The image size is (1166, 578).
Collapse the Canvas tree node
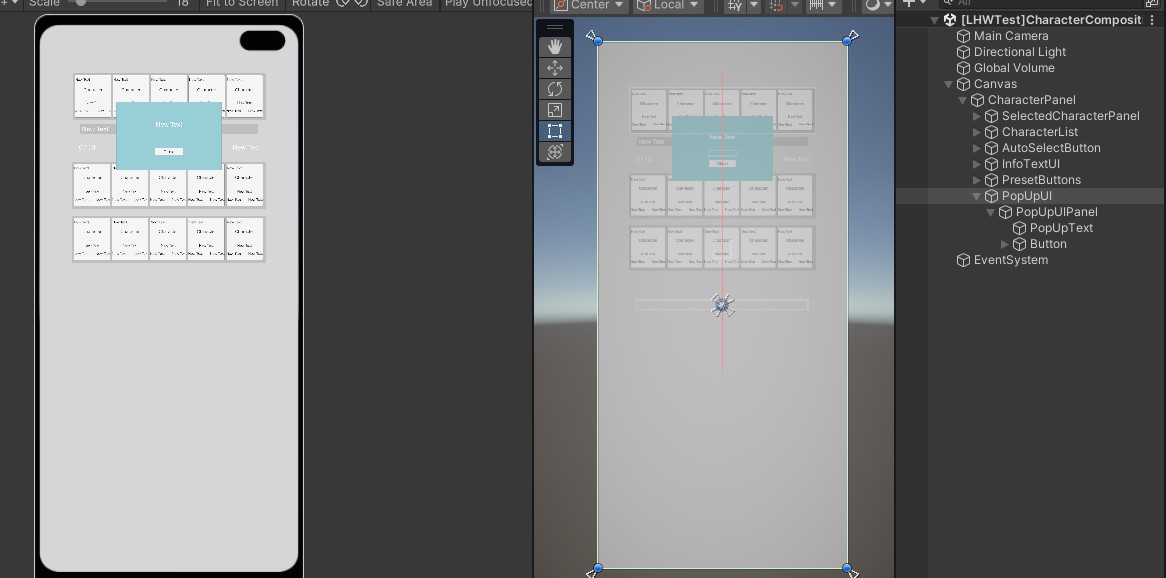click(x=949, y=84)
